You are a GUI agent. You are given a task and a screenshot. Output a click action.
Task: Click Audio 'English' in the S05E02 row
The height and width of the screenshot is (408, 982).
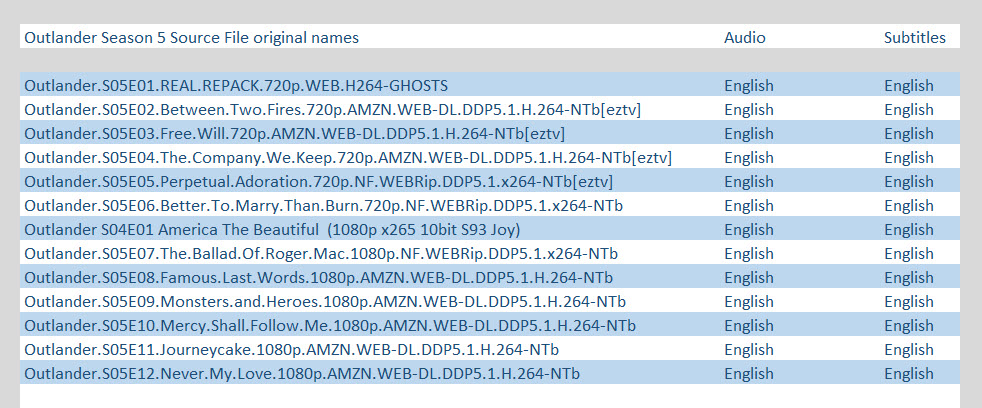pos(748,110)
